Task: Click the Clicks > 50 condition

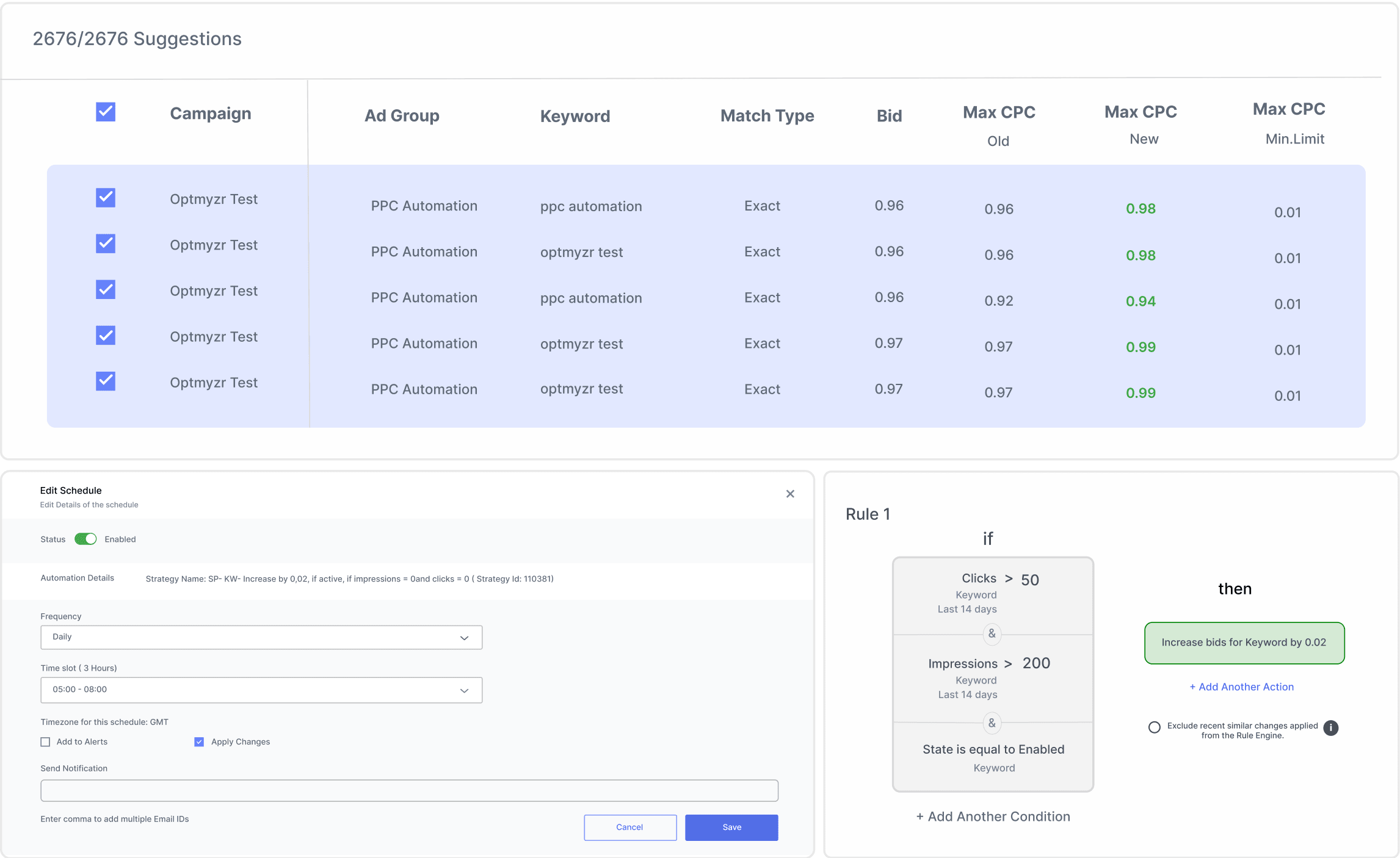Action: pos(992,592)
